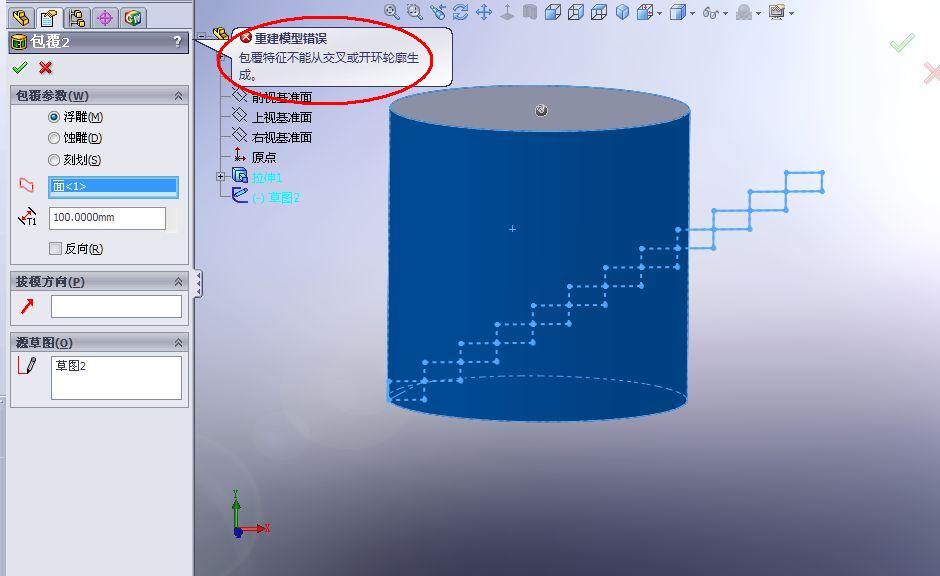Click the Hide/Show Items glasses icon
940x576 pixels.
click(x=710, y=12)
